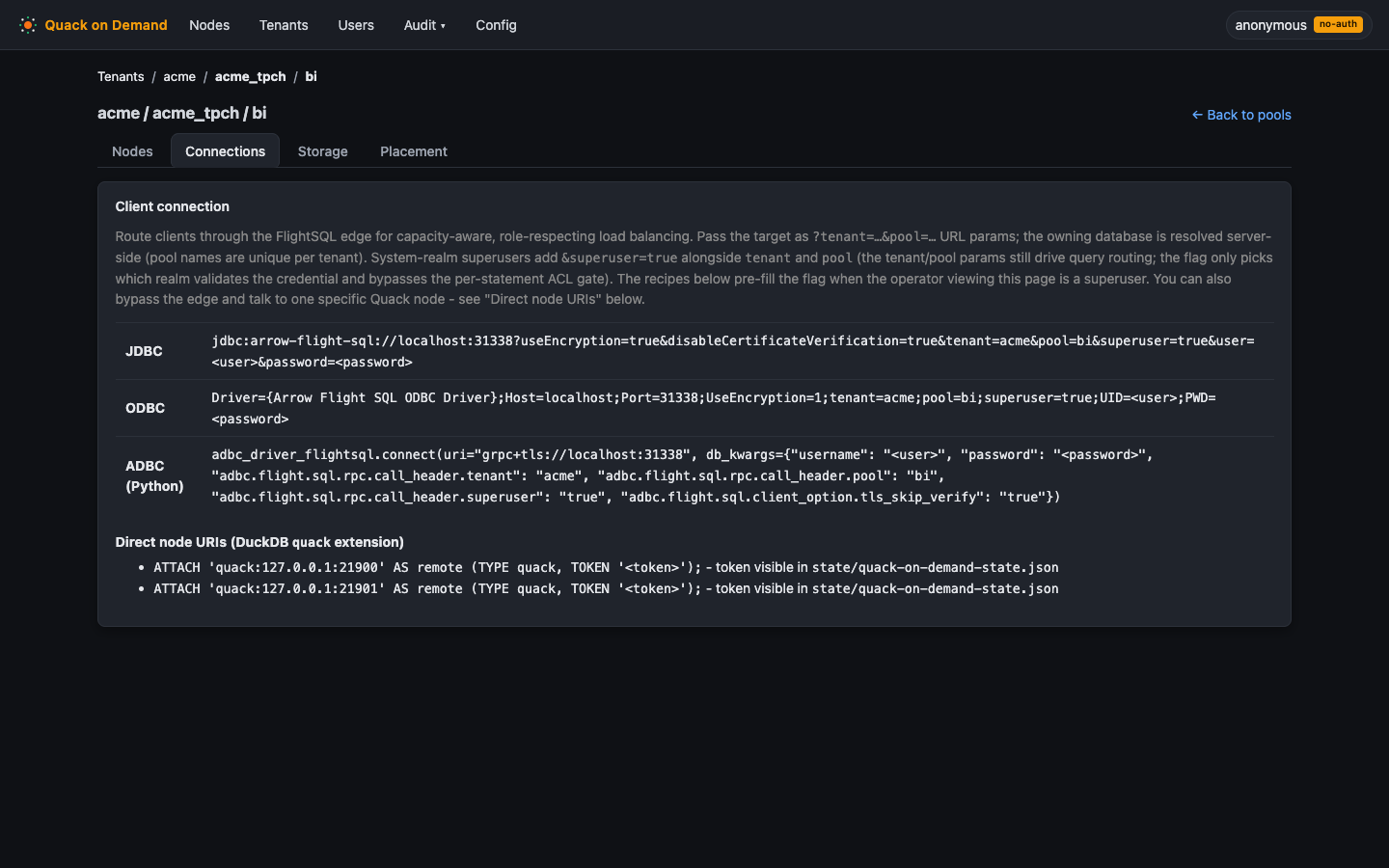
Task: Navigate to Tenants breadcrumb link
Action: (121, 76)
